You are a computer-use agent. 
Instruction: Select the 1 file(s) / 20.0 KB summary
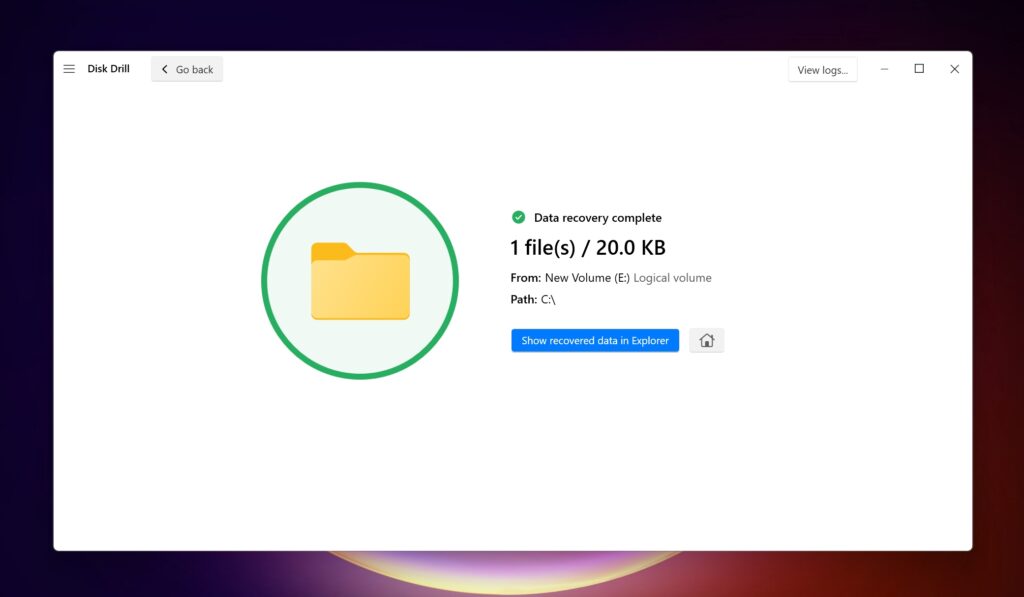tap(588, 247)
